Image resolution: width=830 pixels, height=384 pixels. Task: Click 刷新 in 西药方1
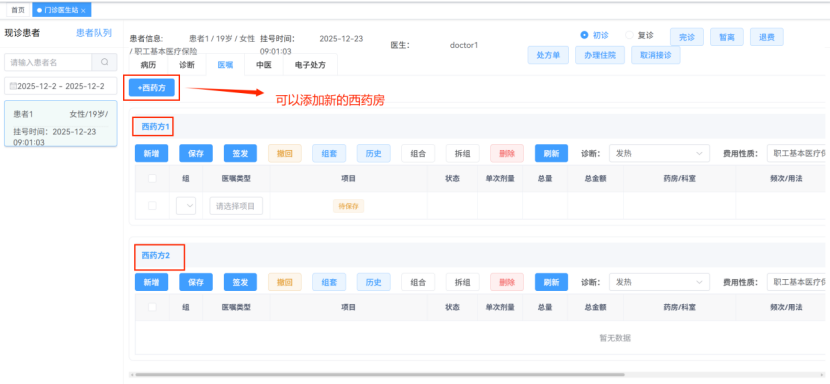pyautogui.click(x=552, y=154)
